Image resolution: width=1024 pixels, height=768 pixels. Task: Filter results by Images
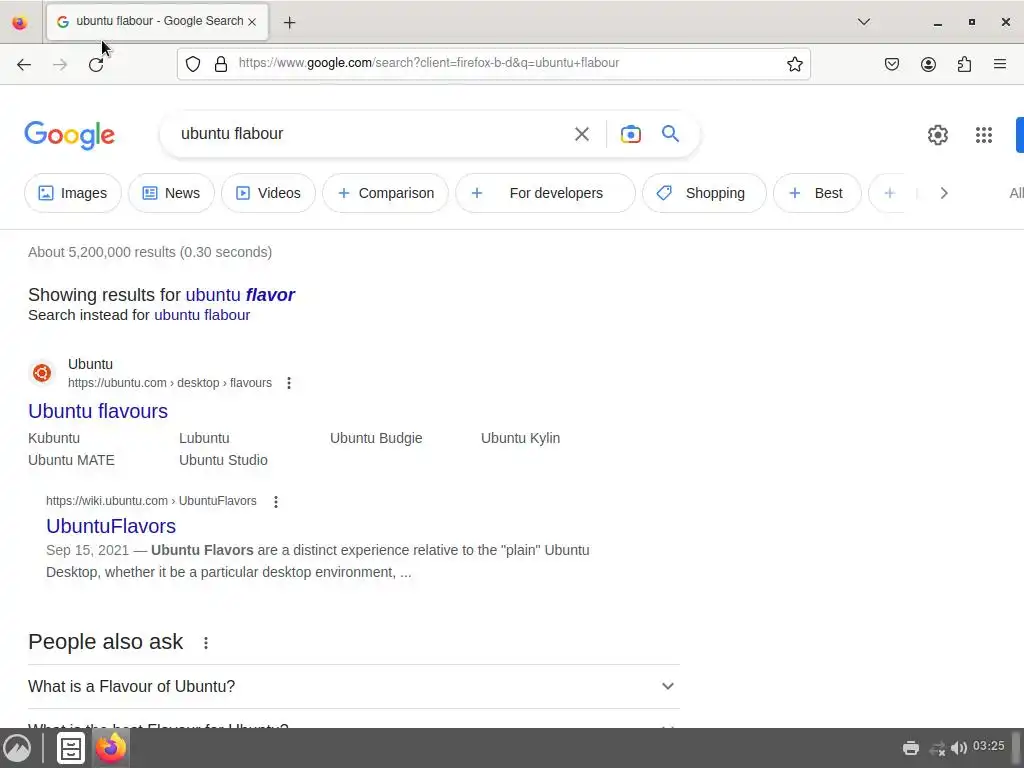point(72,193)
